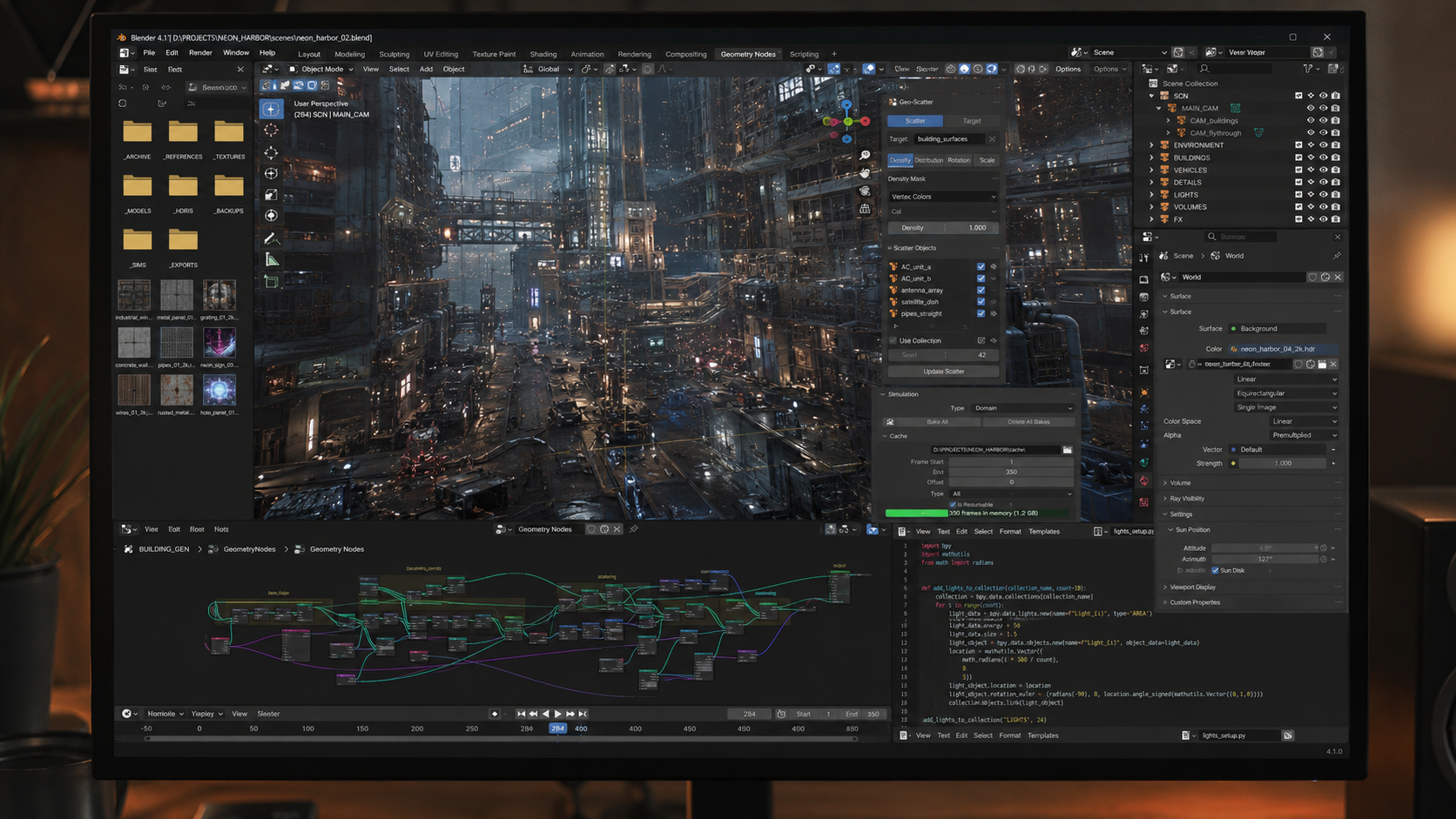
Task: Pin the World properties context
Action: tap(1337, 256)
